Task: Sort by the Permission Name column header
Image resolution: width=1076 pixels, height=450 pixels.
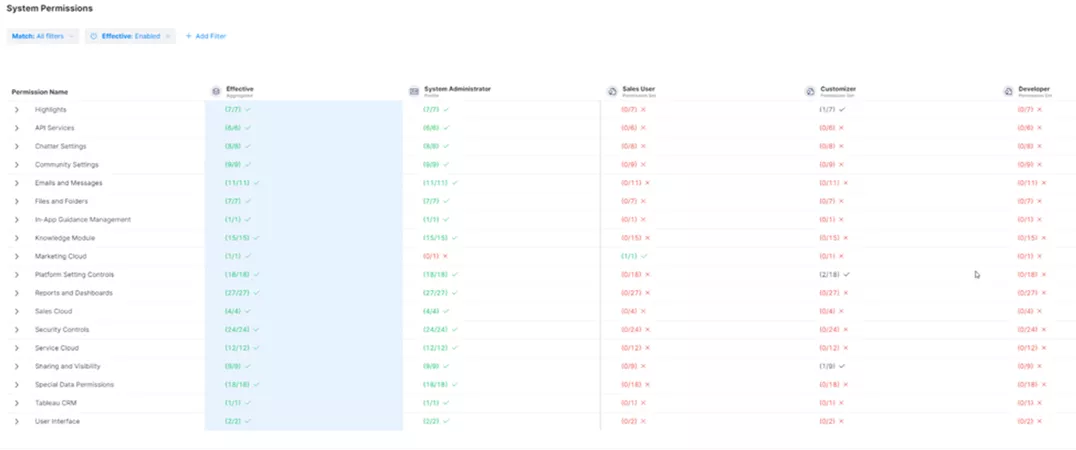Action: click(x=40, y=92)
